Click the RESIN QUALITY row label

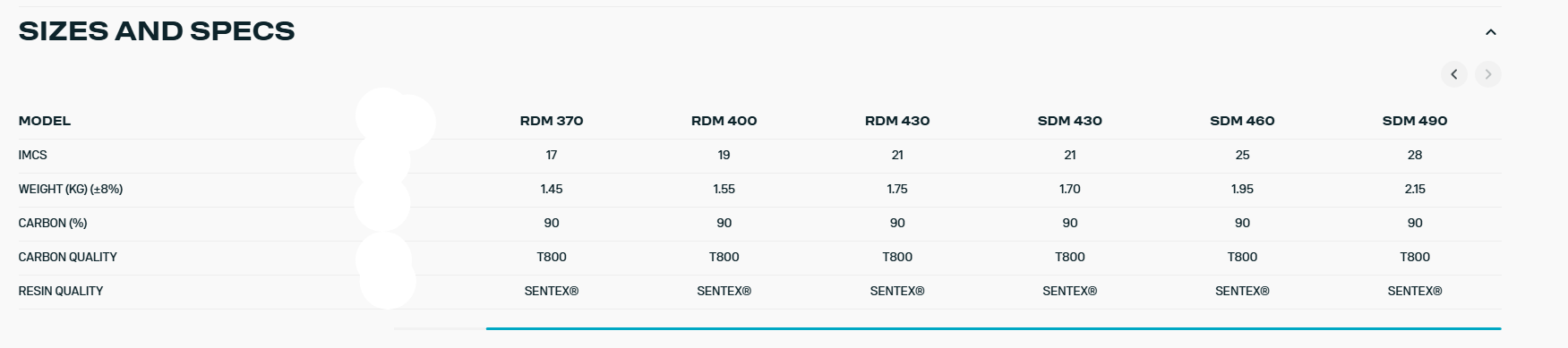61,291
